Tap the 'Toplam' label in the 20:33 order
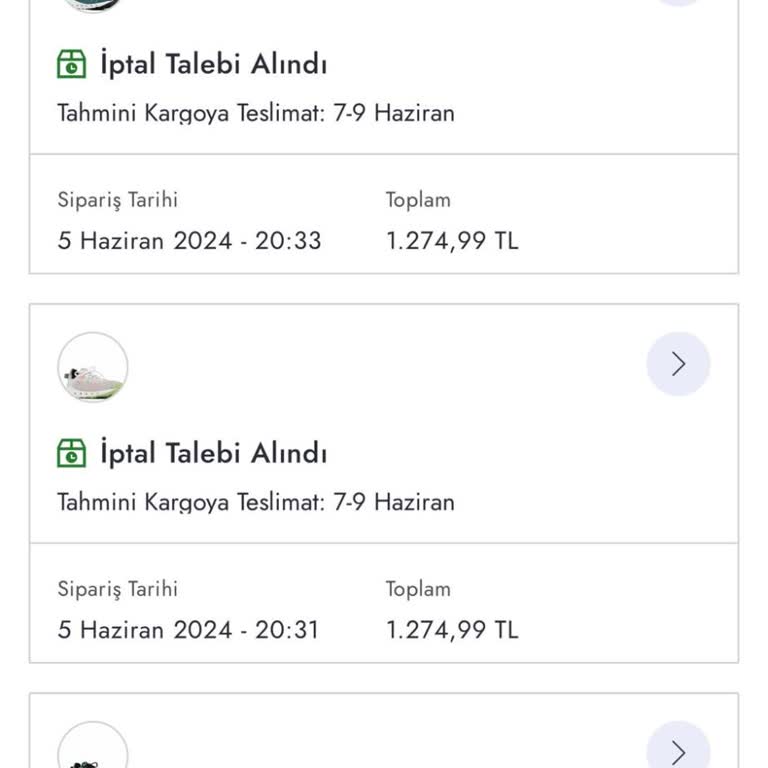Viewport: 768px width, 768px height. [x=418, y=200]
